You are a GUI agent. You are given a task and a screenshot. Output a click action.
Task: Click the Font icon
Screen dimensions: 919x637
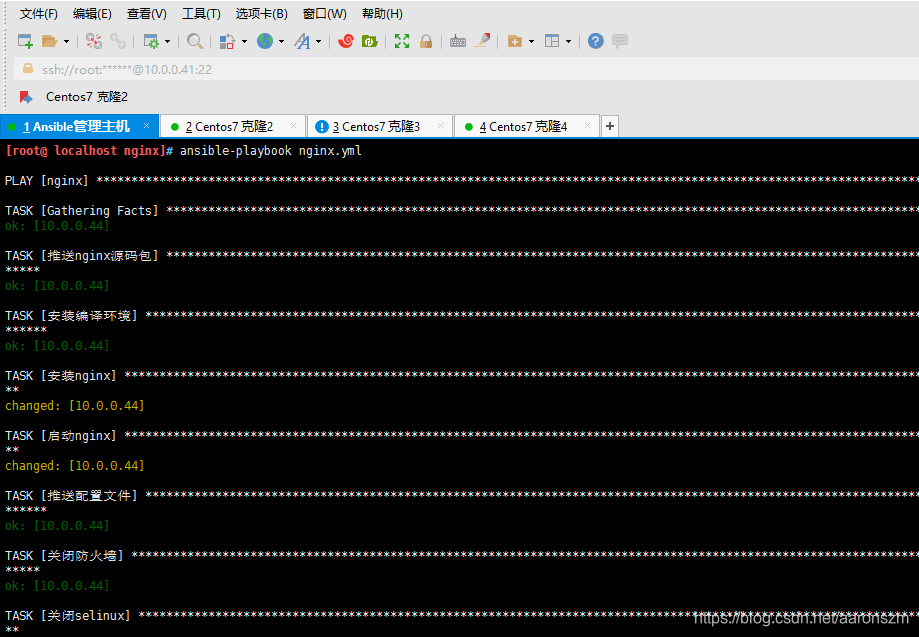(302, 41)
